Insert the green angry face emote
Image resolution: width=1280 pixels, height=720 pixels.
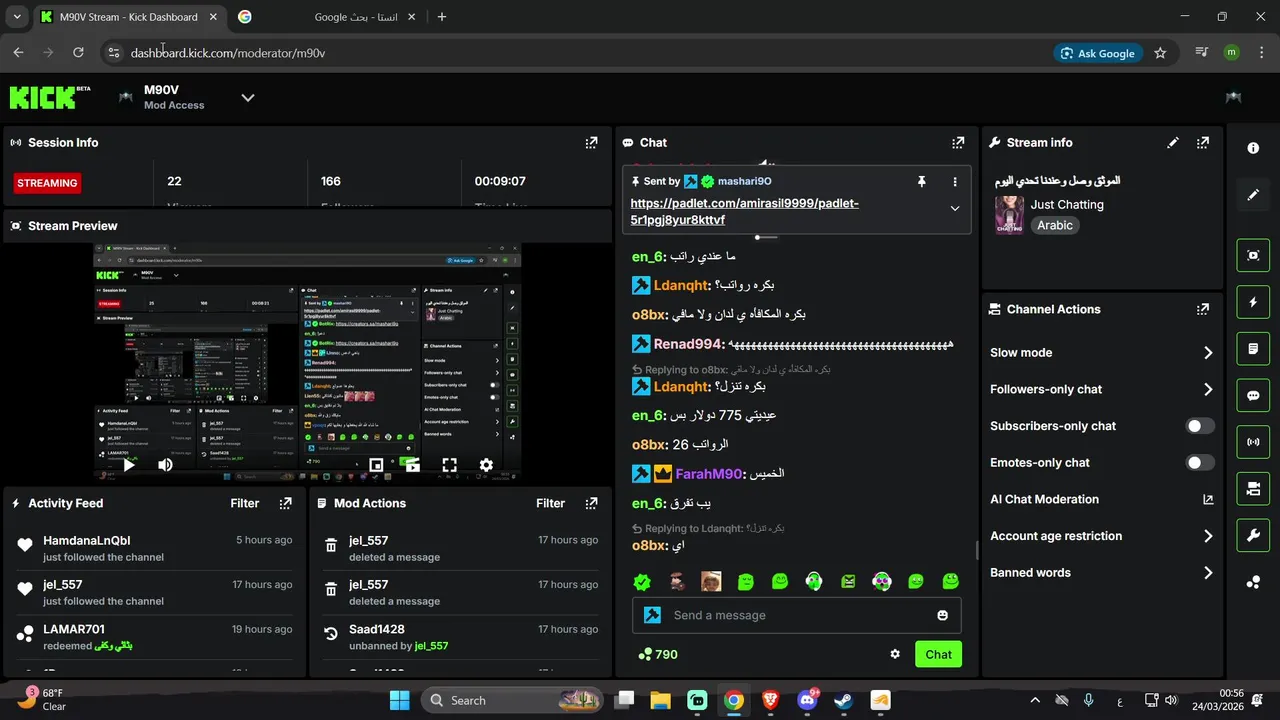[x=848, y=582]
